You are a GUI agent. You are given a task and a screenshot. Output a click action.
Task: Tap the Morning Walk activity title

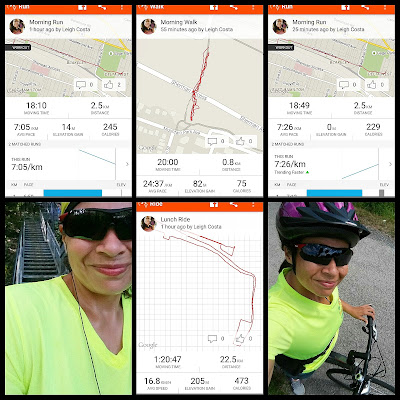pos(179,22)
